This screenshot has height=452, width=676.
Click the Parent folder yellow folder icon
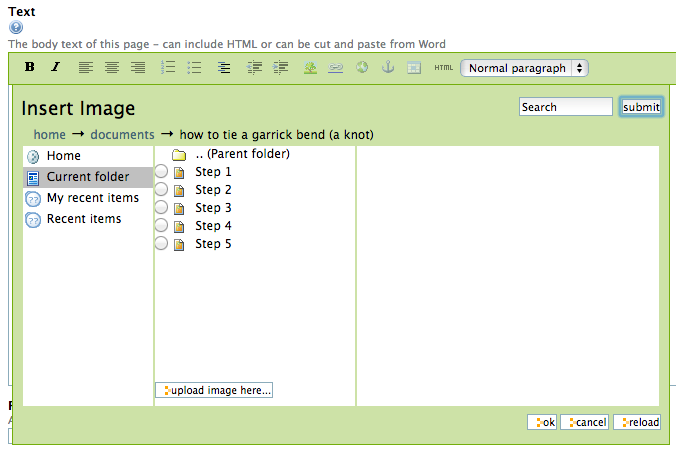(x=178, y=154)
